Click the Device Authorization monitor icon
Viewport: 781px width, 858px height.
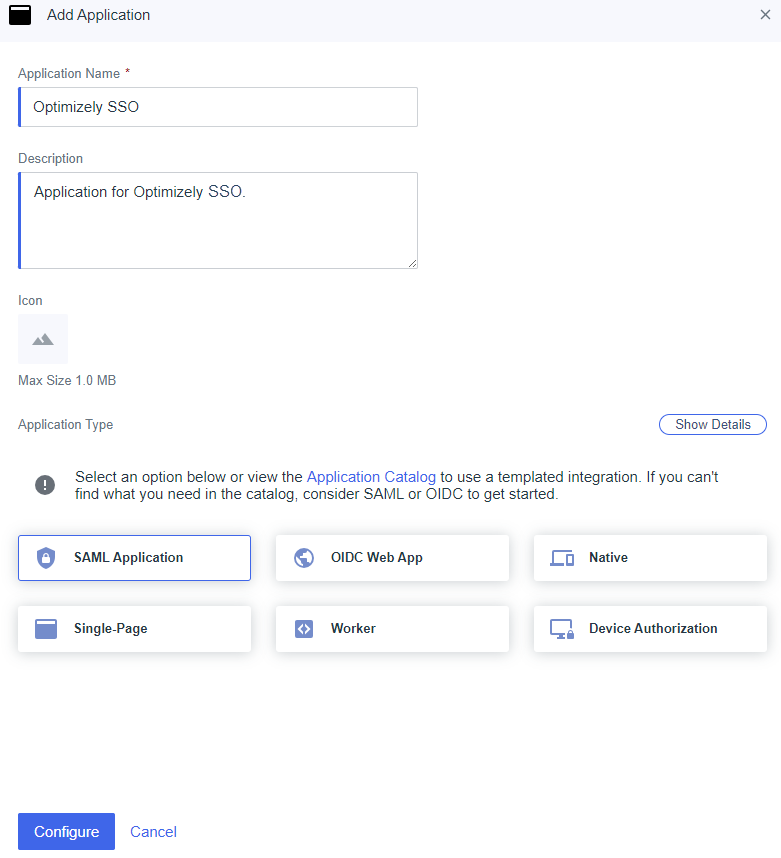pos(562,629)
